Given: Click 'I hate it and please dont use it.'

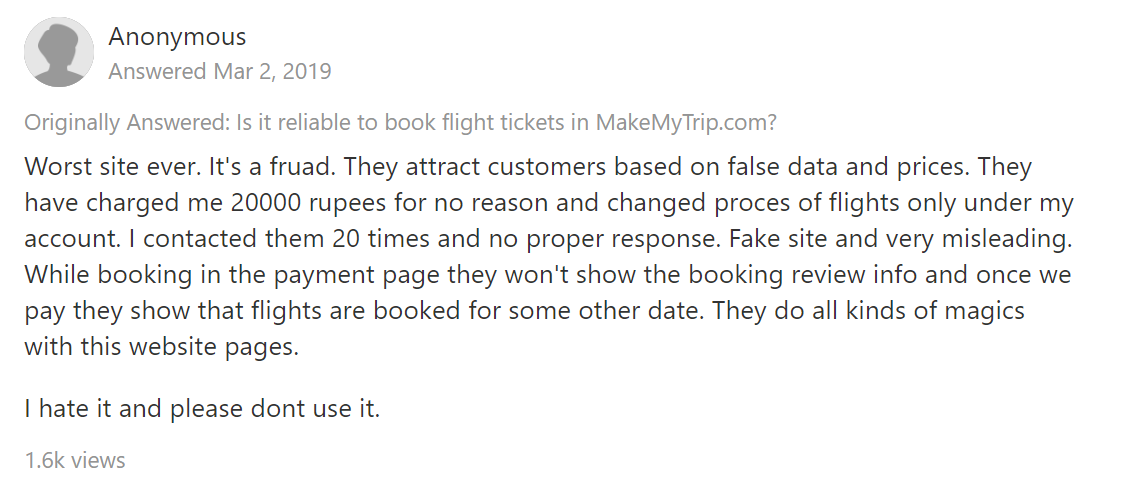Looking at the screenshot, I should 202,408.
